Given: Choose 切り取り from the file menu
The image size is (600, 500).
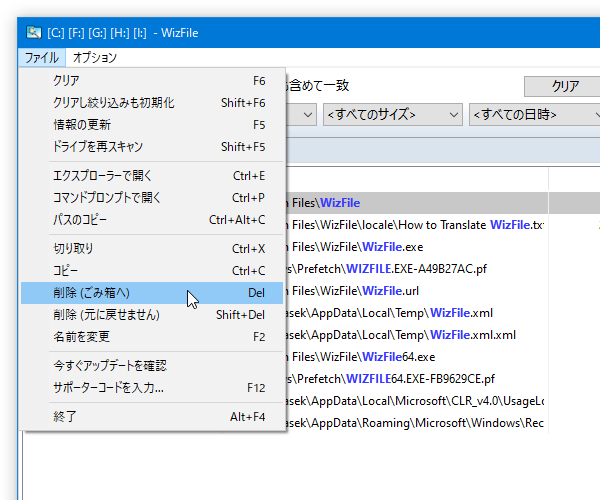Looking at the screenshot, I should point(152,249).
